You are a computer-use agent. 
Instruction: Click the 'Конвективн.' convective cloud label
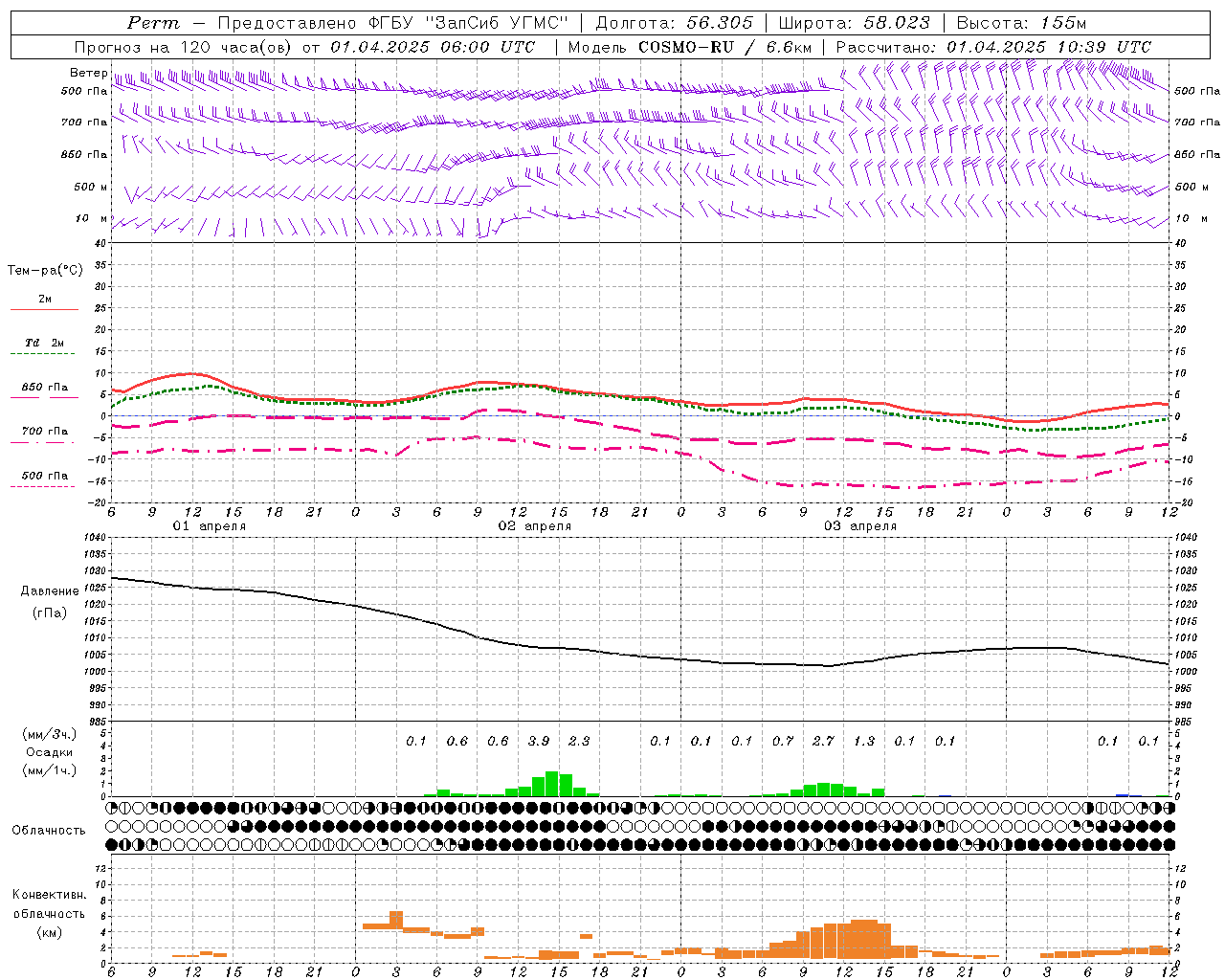49,895
